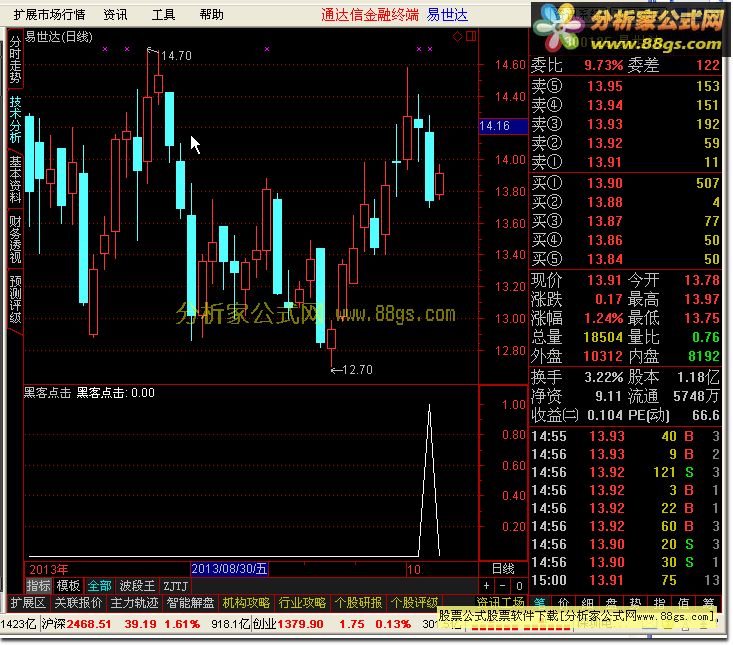The height and width of the screenshot is (645, 733).
Task: Click the split-panel icon at chart top right
Action: [x=471, y=36]
